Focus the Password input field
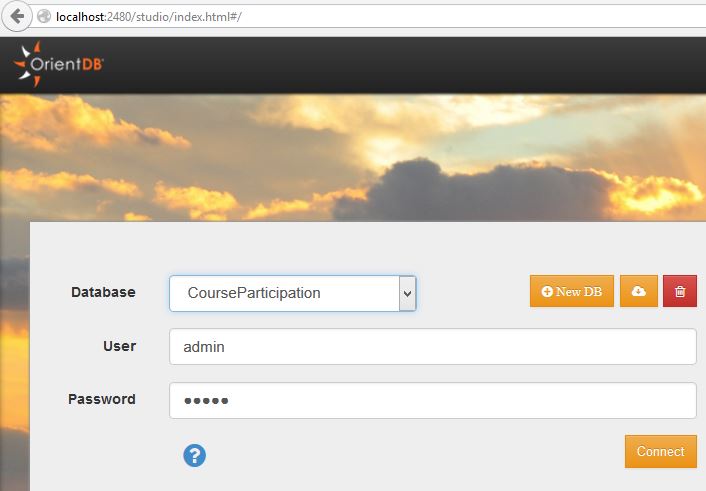Screen dimensions: 706x491 click(432, 400)
